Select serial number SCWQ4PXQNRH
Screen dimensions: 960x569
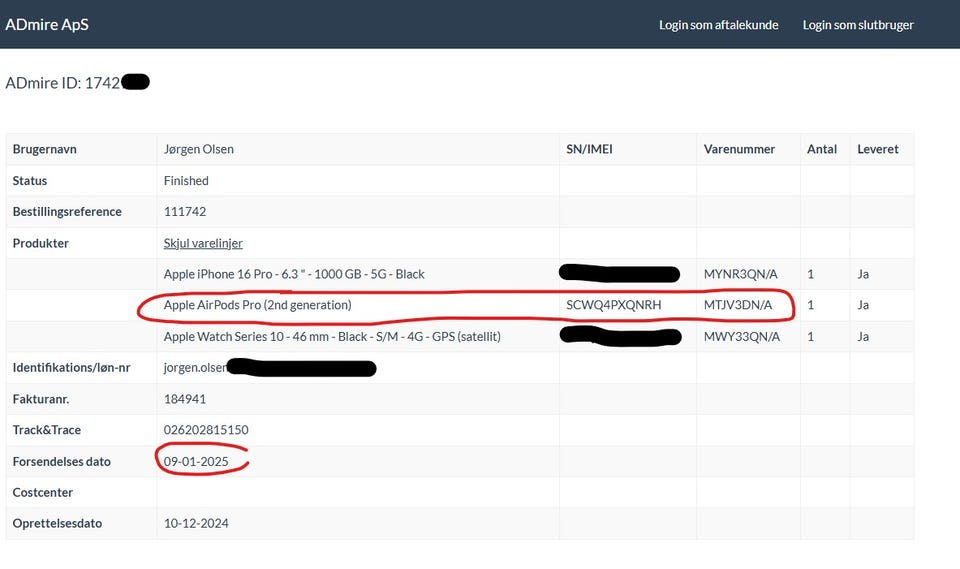click(x=613, y=305)
